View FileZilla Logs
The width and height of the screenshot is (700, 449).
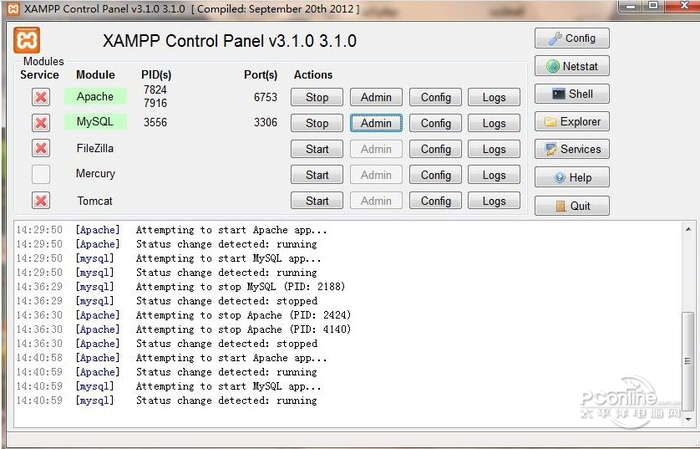click(494, 149)
